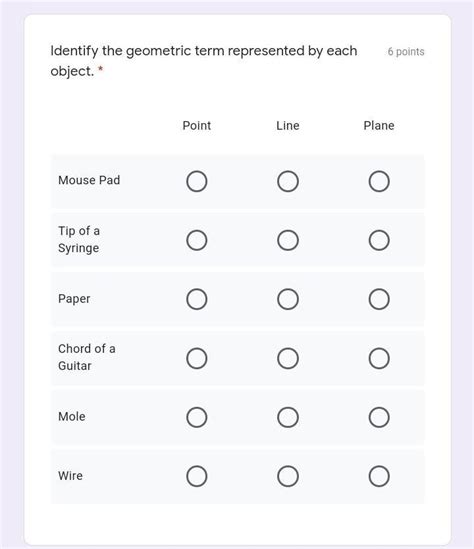Set Mole row to Plane
This screenshot has width=474, height=549.
pos(379,417)
